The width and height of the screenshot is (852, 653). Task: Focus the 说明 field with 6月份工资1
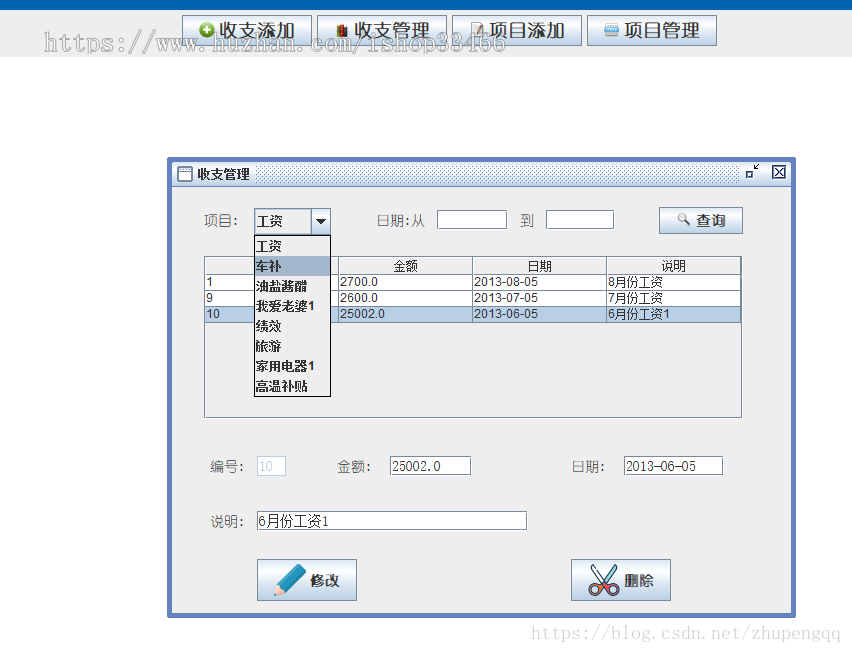click(392, 520)
